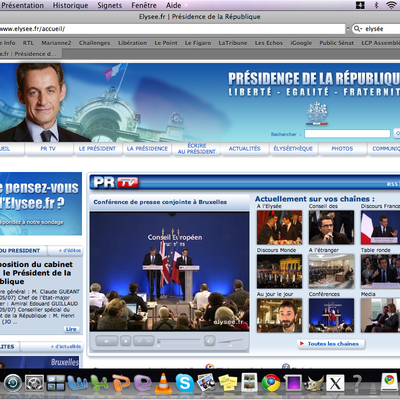Open VLC traffic cone icon
The height and width of the screenshot is (400, 400).
click(163, 383)
